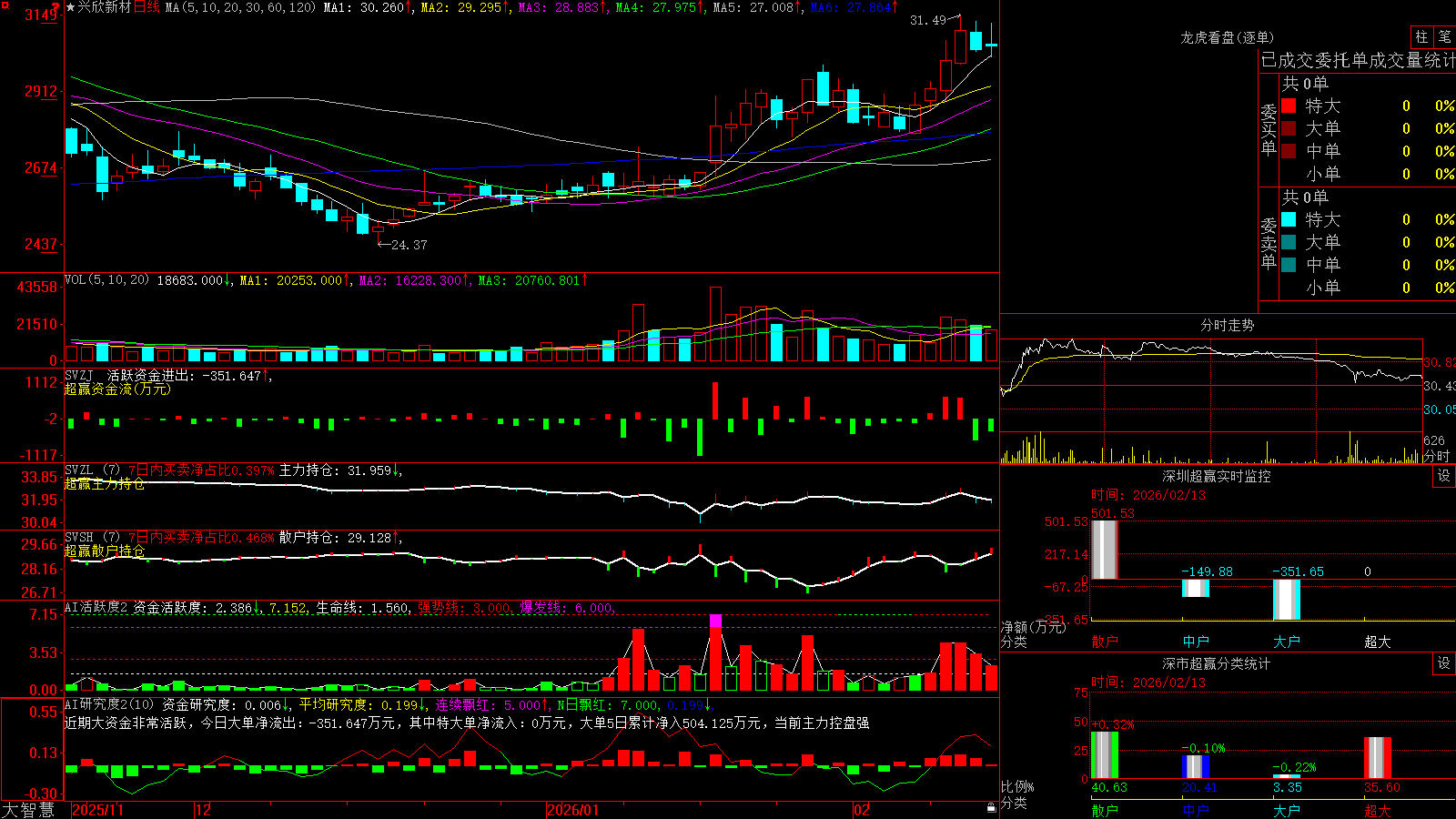This screenshot has height=819, width=1456.
Task: Open 设 settings for 深市超赢分类统计
Action: pos(1444,663)
